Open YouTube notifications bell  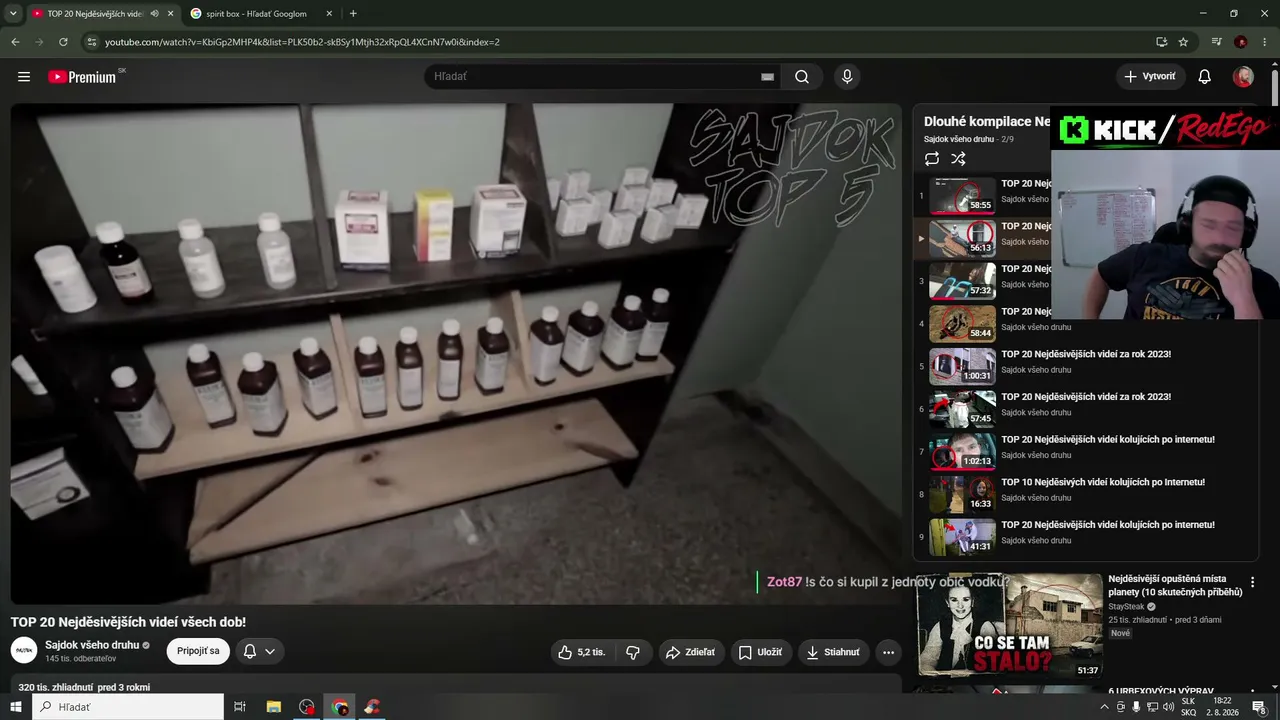(x=1205, y=77)
